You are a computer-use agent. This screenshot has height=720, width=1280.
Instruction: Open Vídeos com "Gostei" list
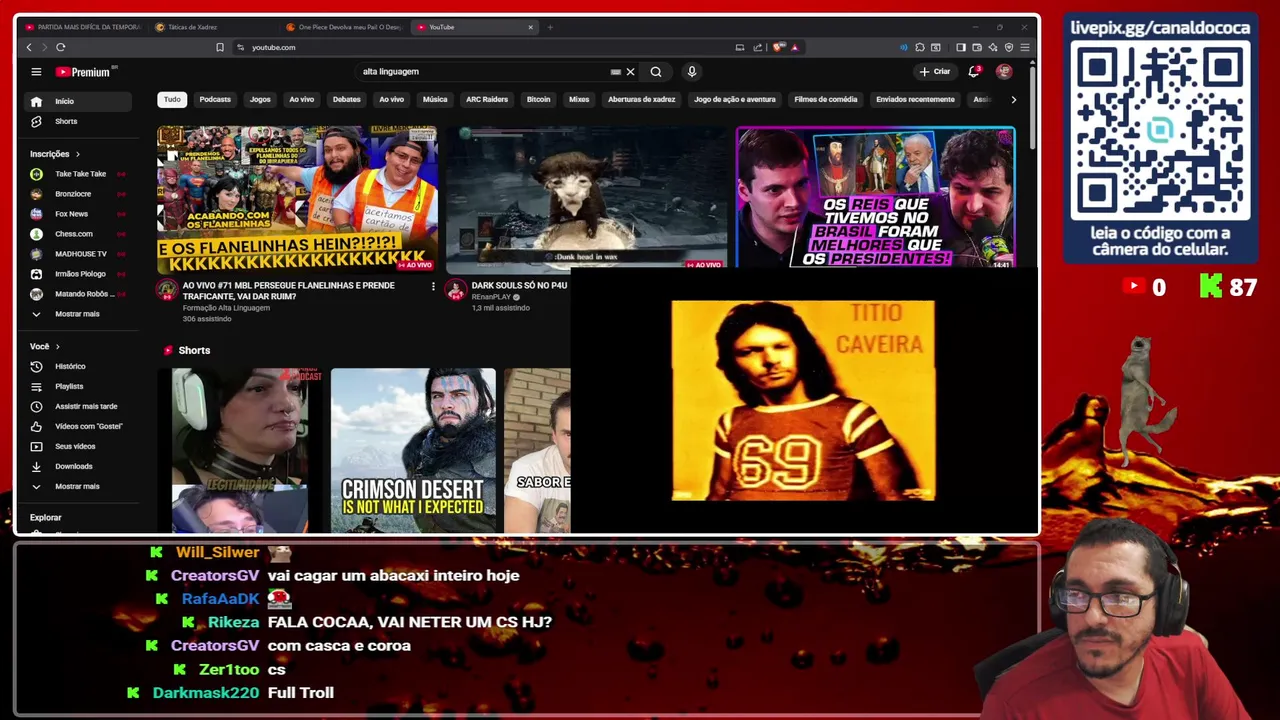coord(78,426)
